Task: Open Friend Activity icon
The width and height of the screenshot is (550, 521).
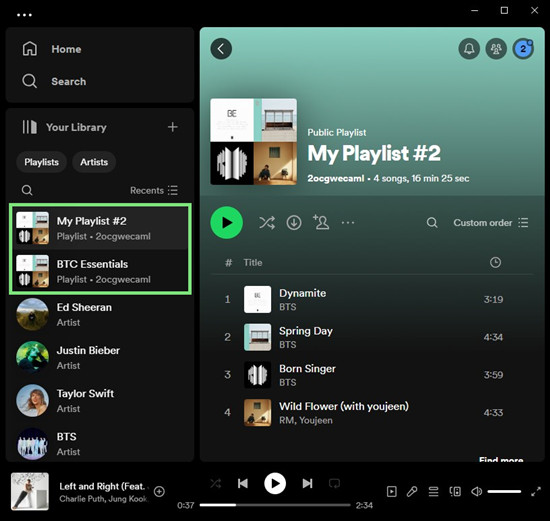Action: point(496,48)
